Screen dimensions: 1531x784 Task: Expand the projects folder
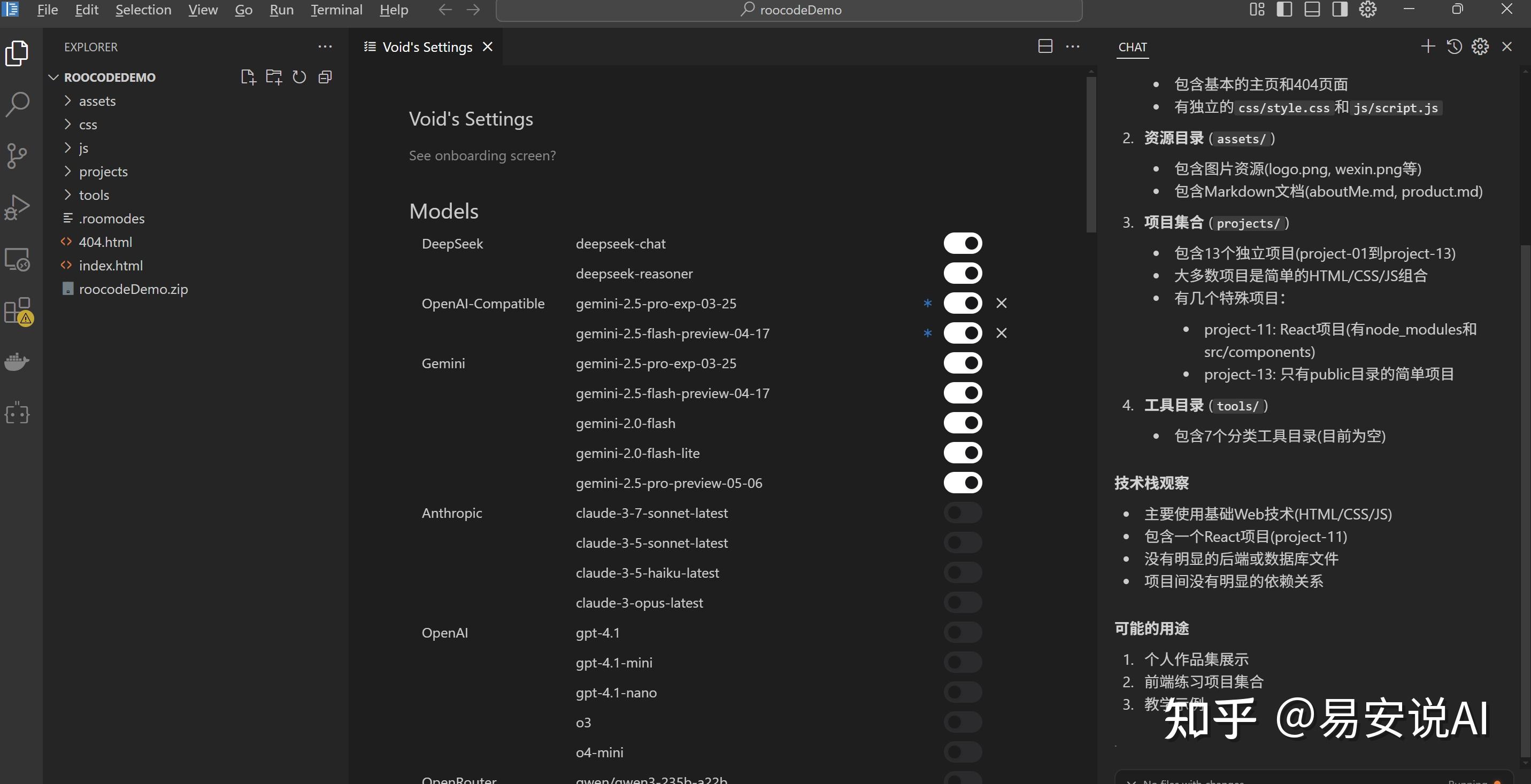click(103, 172)
